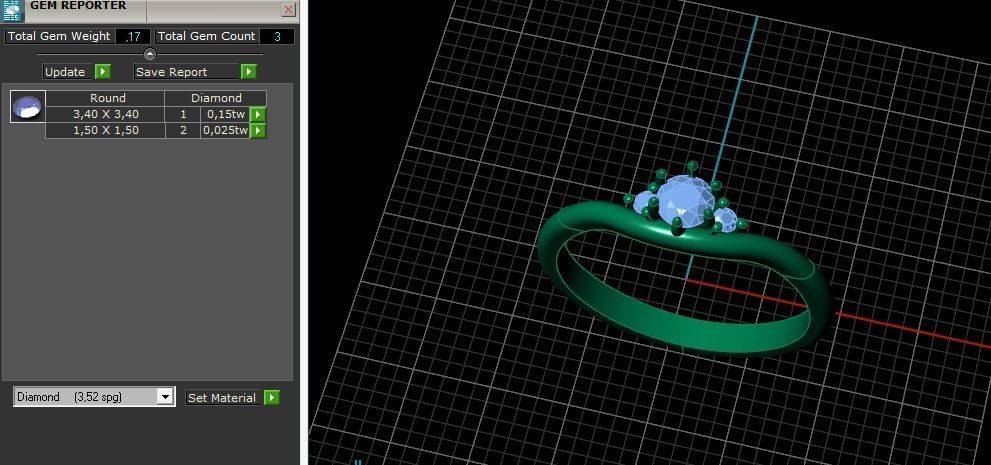Select the round gem thumbnail
Image resolution: width=991 pixels, height=465 pixels.
click(28, 107)
